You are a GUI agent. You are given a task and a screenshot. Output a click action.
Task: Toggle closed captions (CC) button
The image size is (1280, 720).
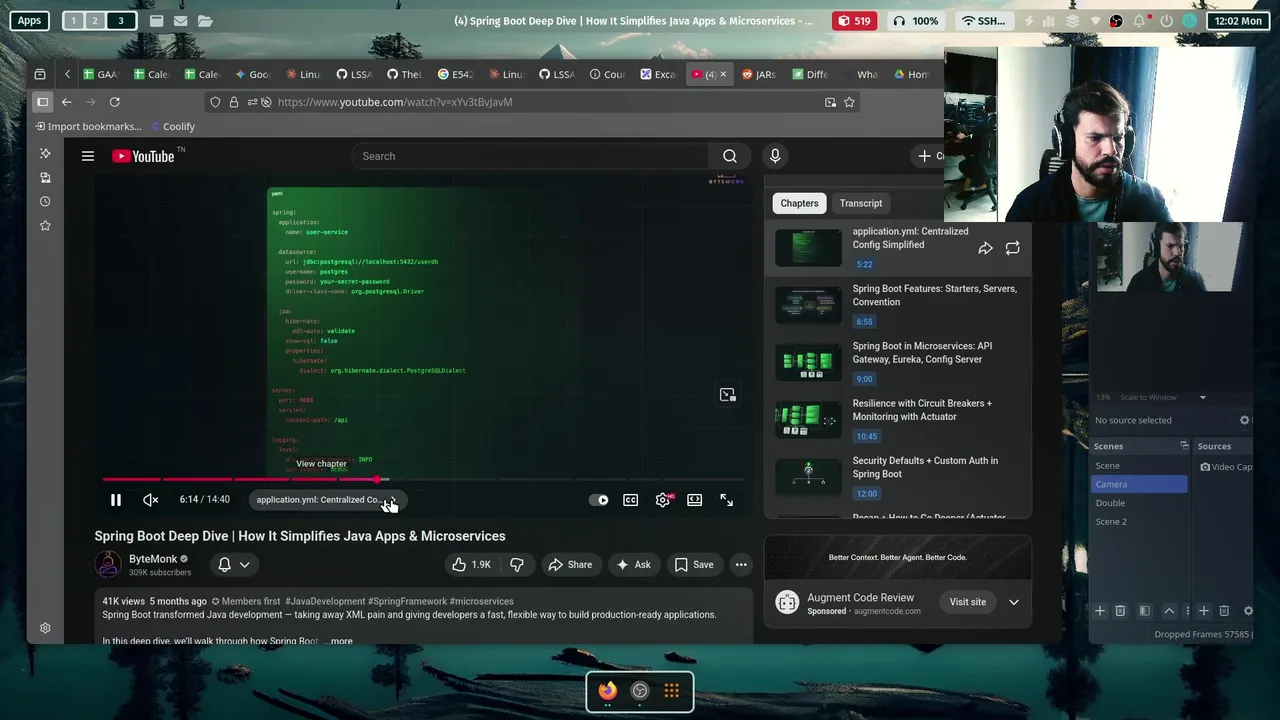[631, 500]
